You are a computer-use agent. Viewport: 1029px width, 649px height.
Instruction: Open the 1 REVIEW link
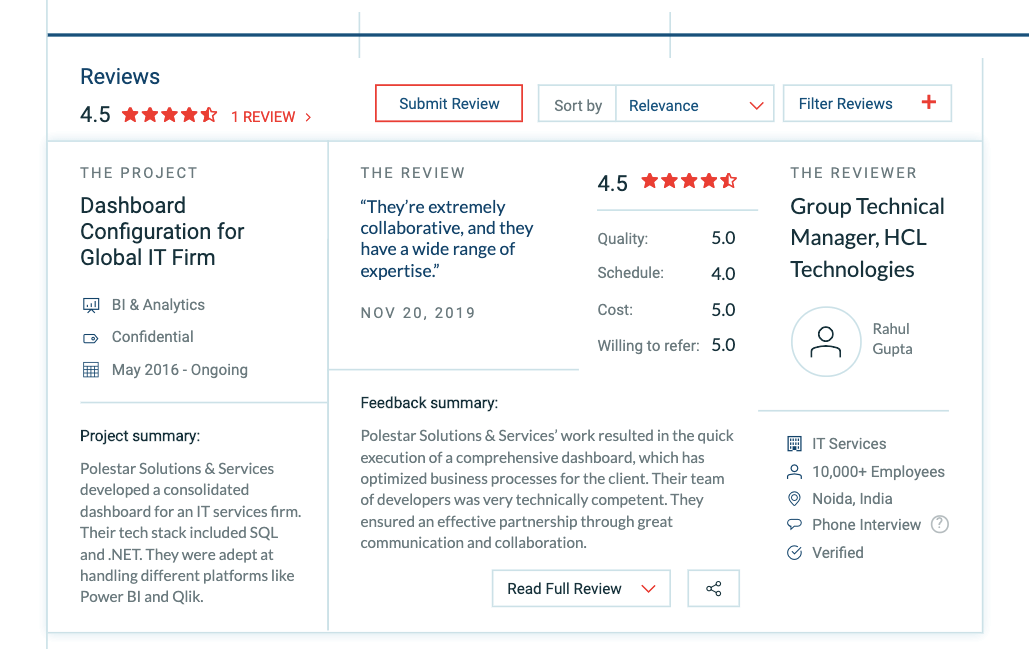[x=271, y=117]
